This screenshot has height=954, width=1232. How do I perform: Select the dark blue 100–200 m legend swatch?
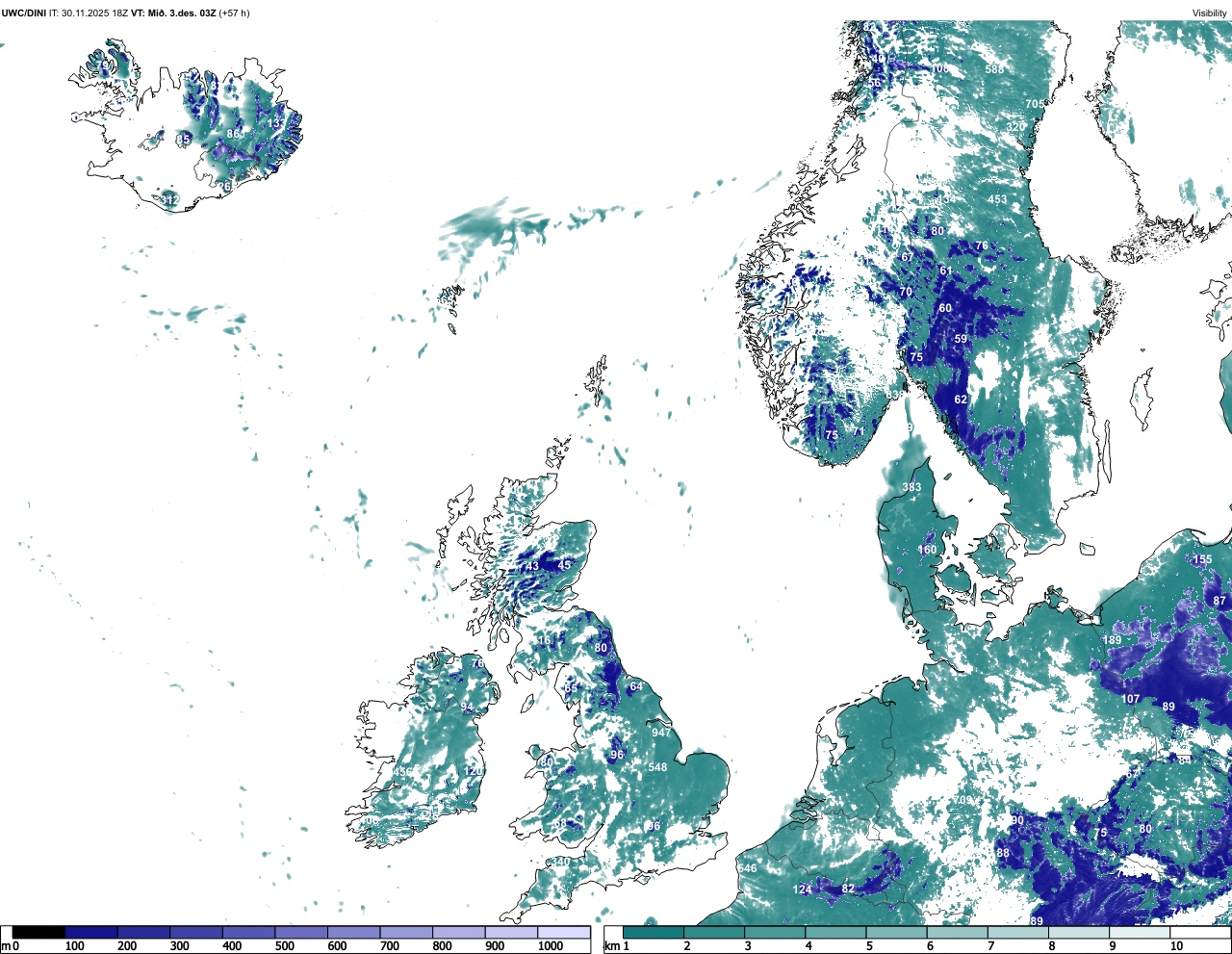(91, 932)
